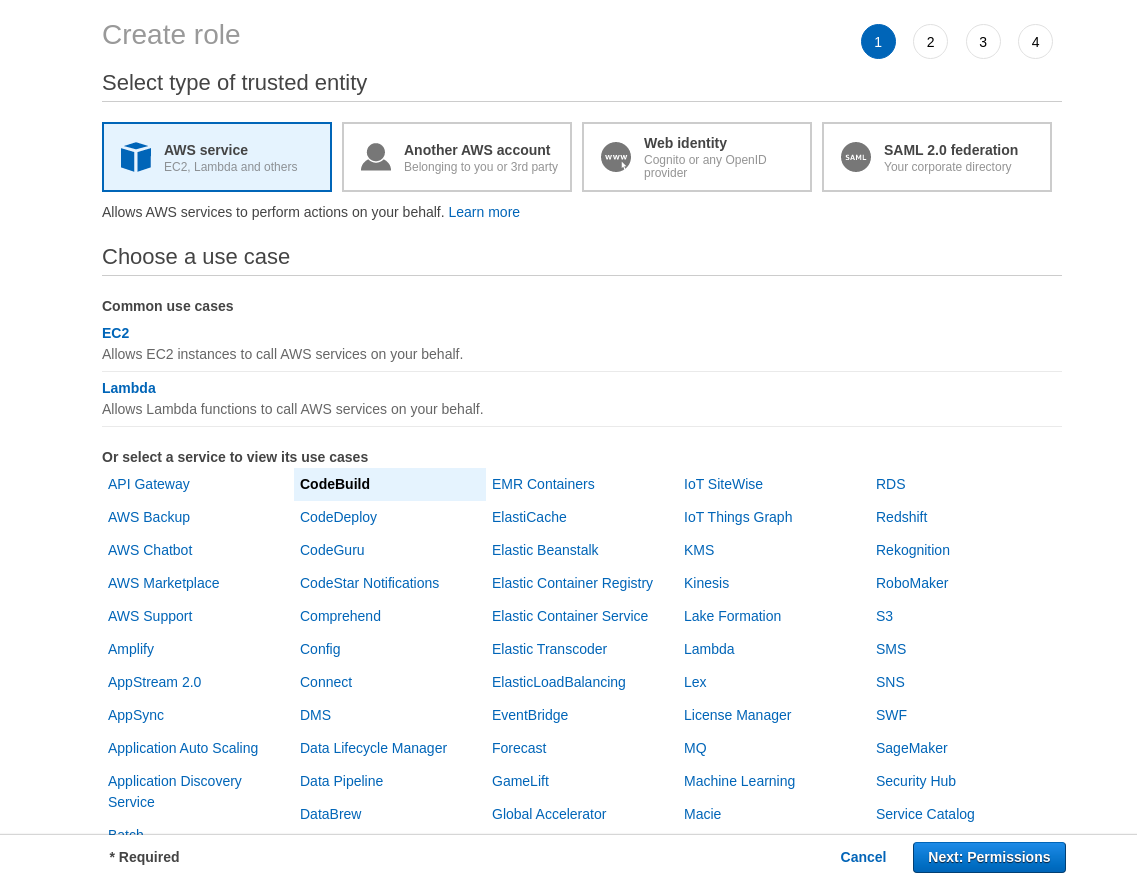1137x875 pixels.
Task: Select CodeBuild from the service list
Action: 334,484
